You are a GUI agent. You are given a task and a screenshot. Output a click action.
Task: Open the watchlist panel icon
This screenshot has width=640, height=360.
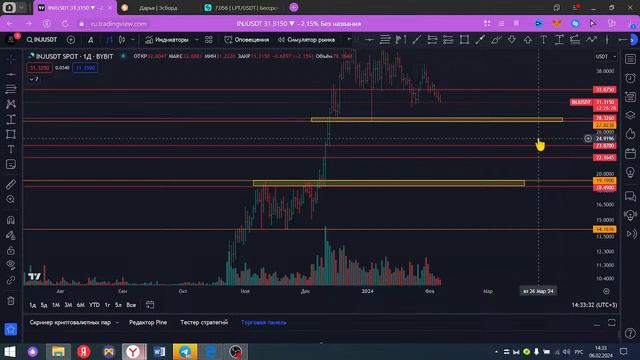click(630, 59)
